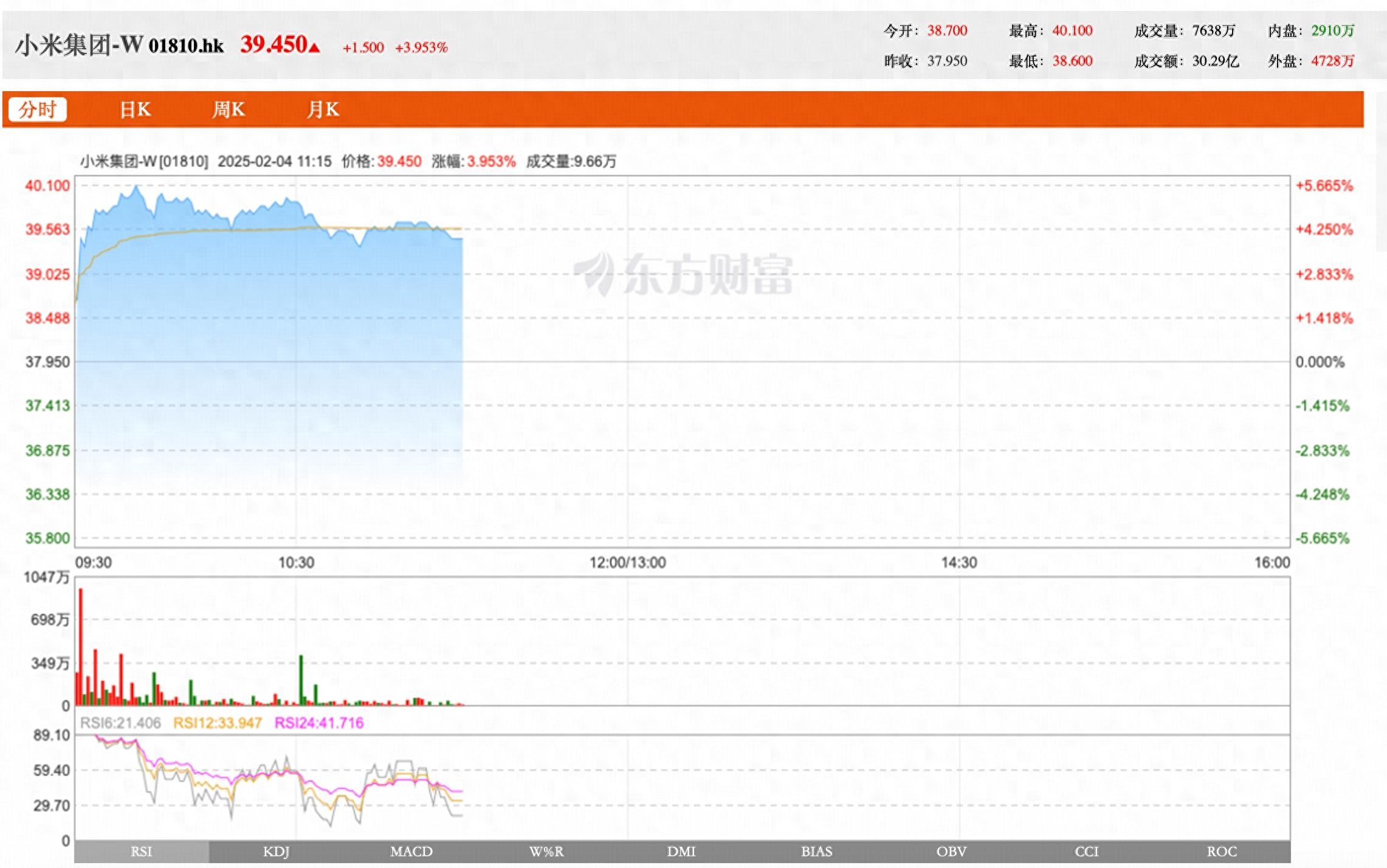Viewport: 1387px width, 868px height.
Task: Click the 14:30 time axis label
Action: [959, 563]
